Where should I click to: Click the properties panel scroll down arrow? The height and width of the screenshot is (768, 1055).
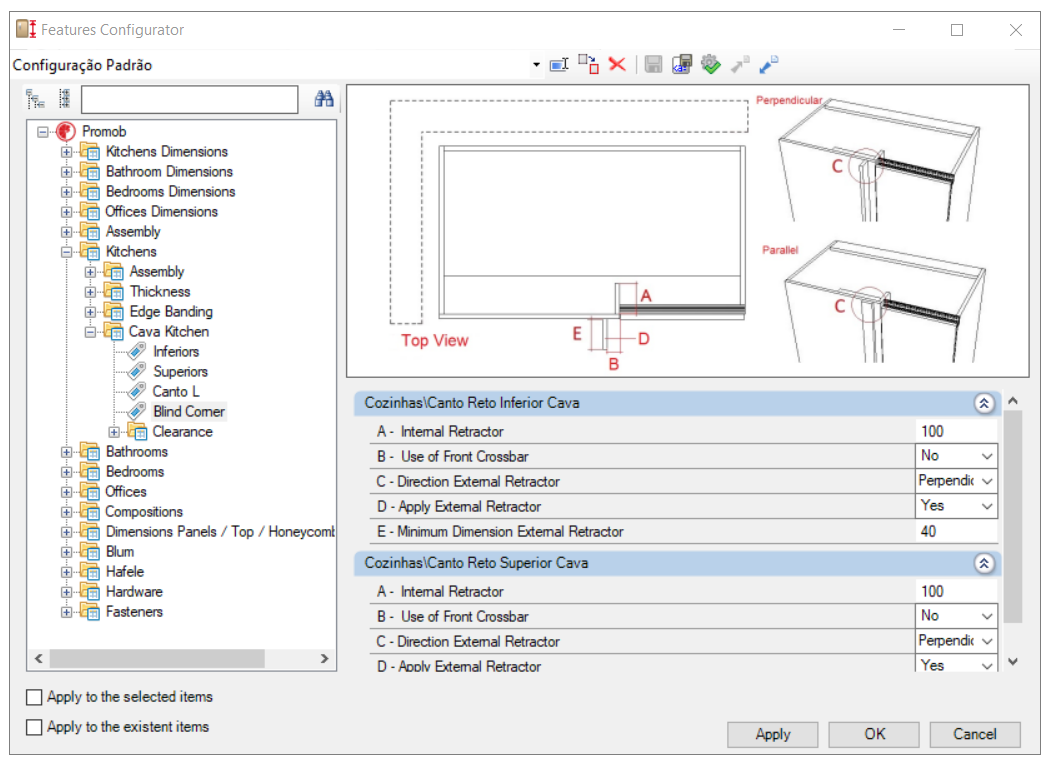click(x=1013, y=662)
